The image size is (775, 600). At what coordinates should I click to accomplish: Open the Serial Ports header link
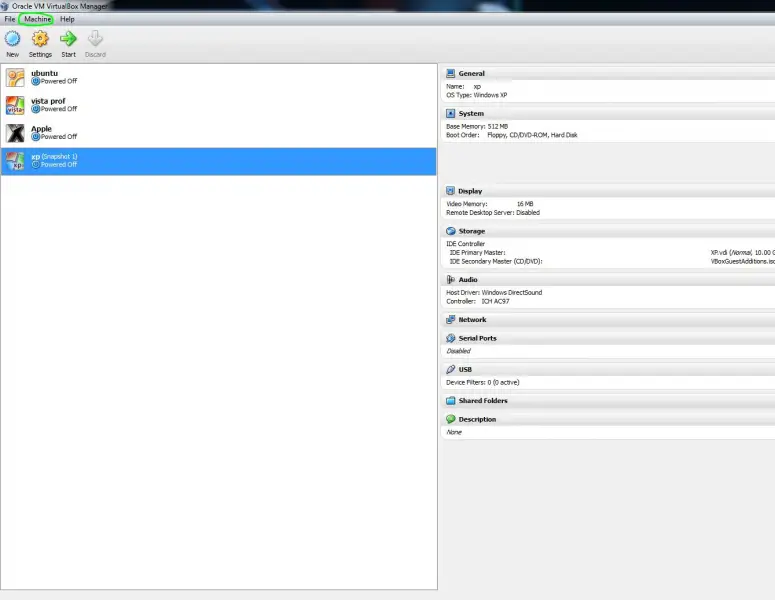477,338
